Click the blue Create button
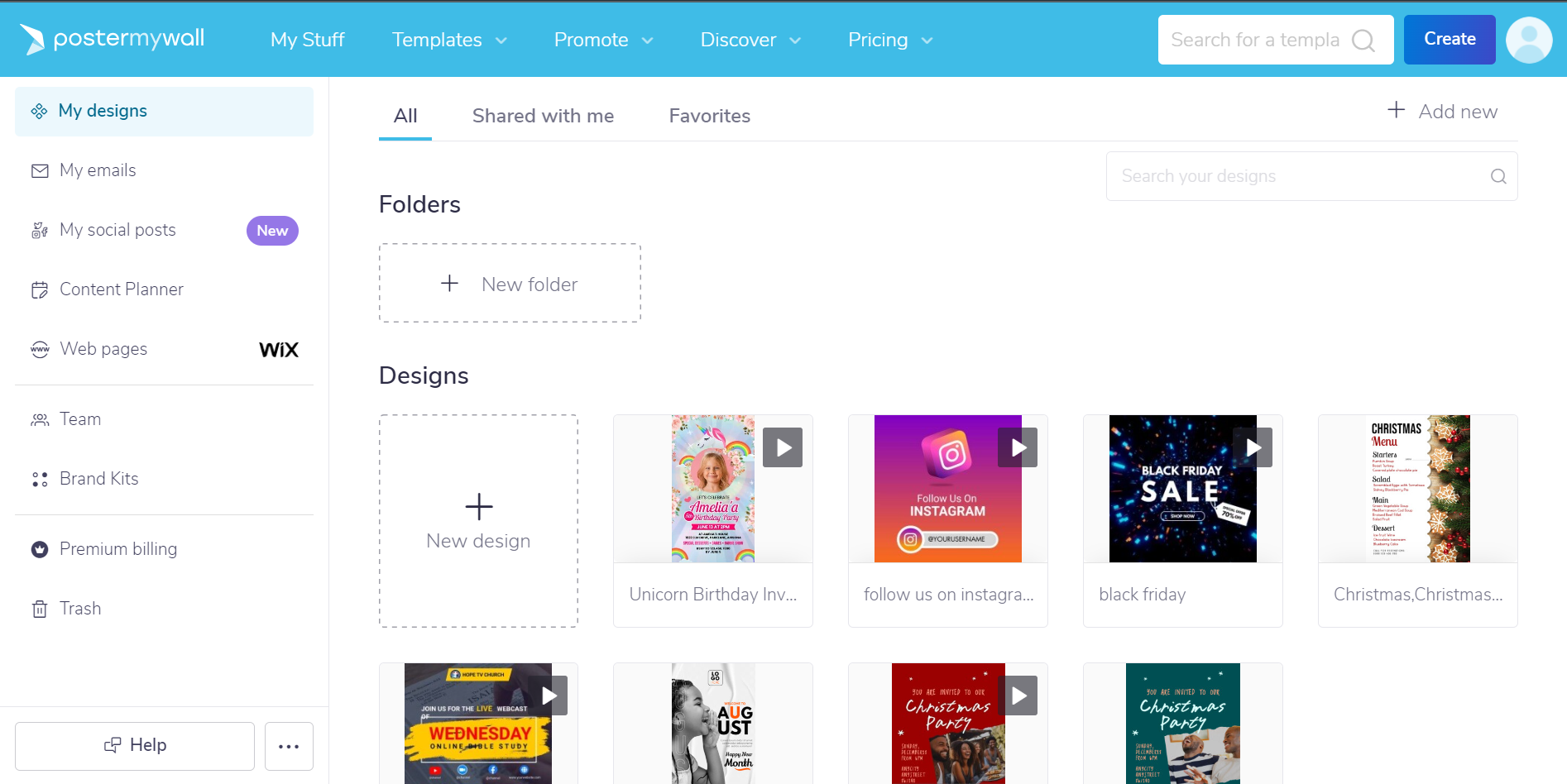The image size is (1567, 784). [1449, 40]
